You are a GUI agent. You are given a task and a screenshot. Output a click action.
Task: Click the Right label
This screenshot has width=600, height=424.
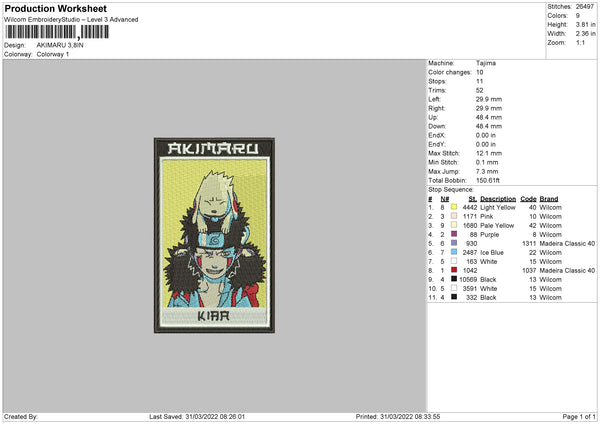[x=436, y=108]
